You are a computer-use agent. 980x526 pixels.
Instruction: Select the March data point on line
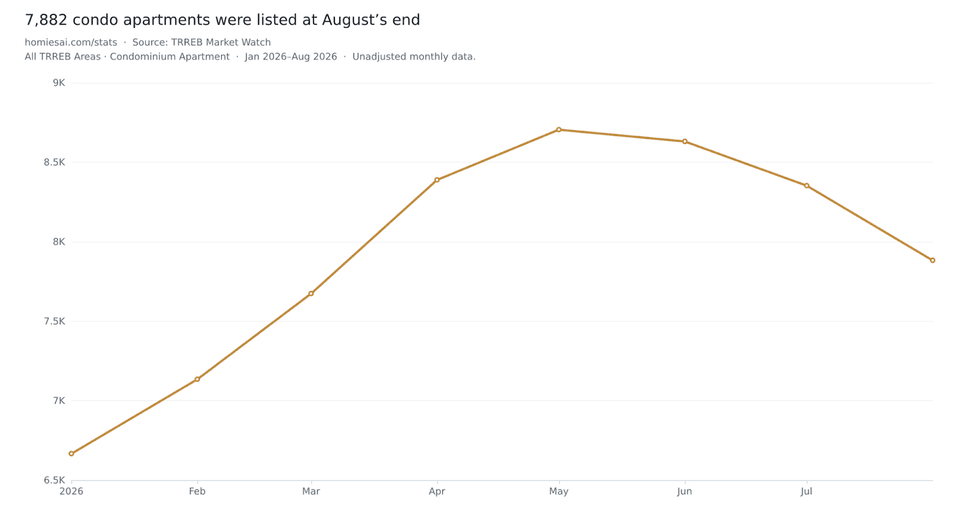311,294
